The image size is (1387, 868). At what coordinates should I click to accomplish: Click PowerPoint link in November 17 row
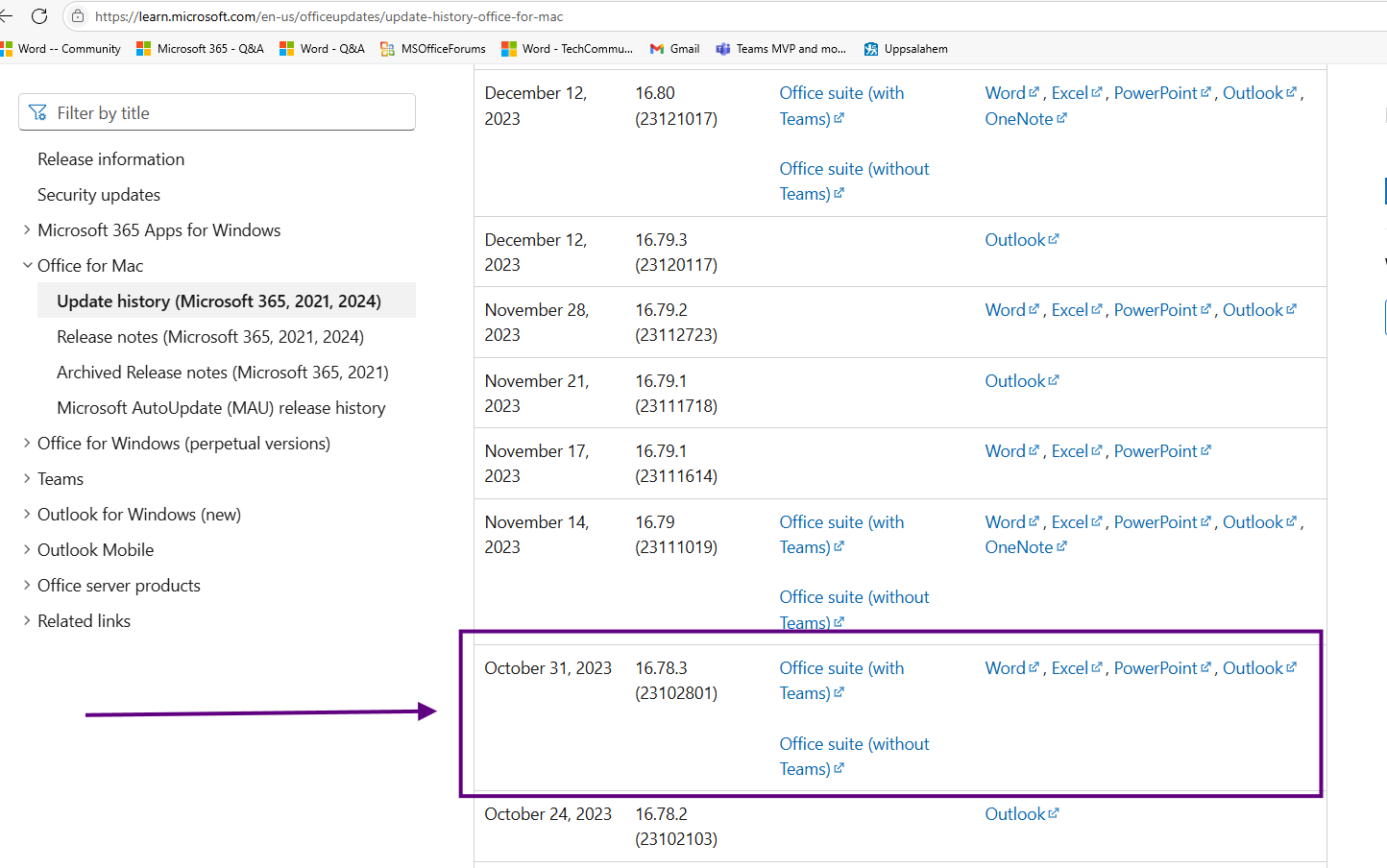pyautogui.click(x=1162, y=451)
